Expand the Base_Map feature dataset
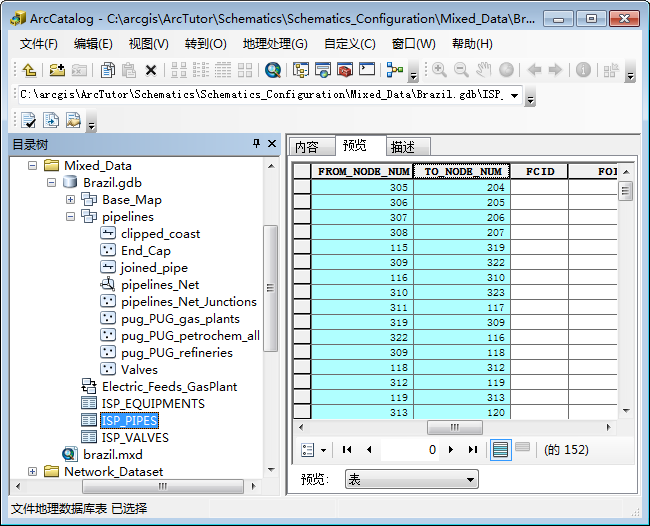This screenshot has height=526, width=650. pyautogui.click(x=70, y=200)
